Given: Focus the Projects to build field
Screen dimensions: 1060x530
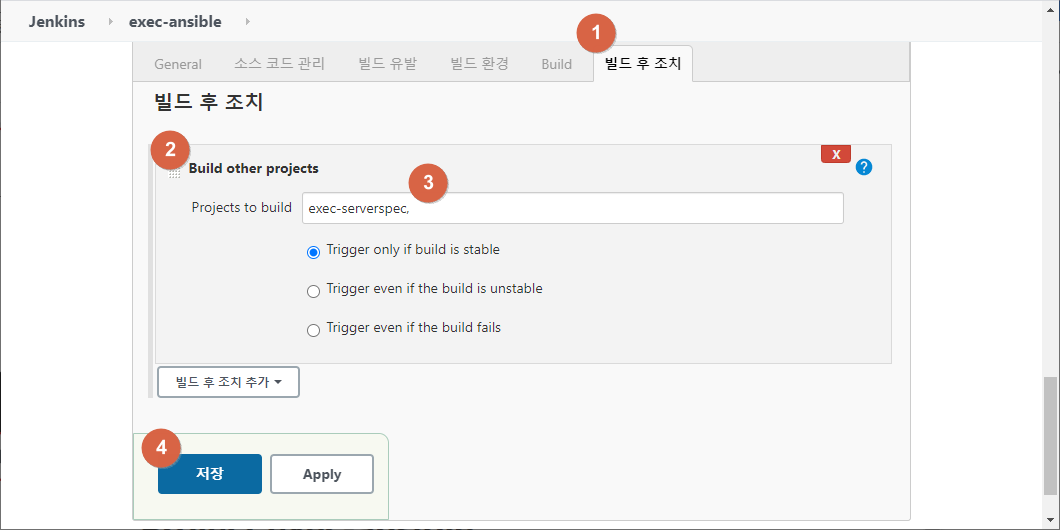Looking at the screenshot, I should click(x=573, y=208).
